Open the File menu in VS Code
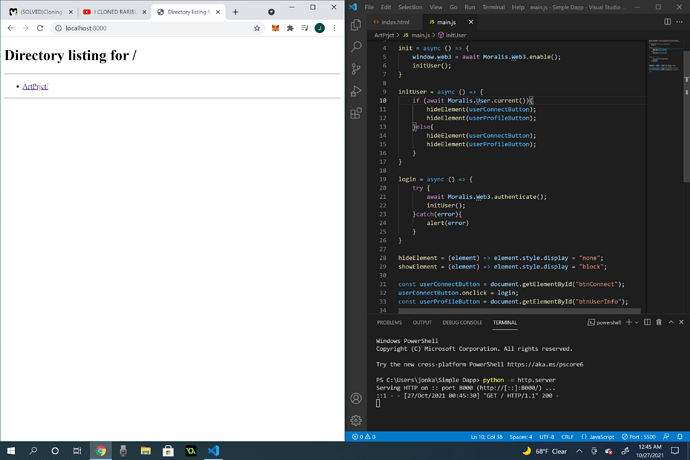The image size is (690, 460). (x=369, y=7)
